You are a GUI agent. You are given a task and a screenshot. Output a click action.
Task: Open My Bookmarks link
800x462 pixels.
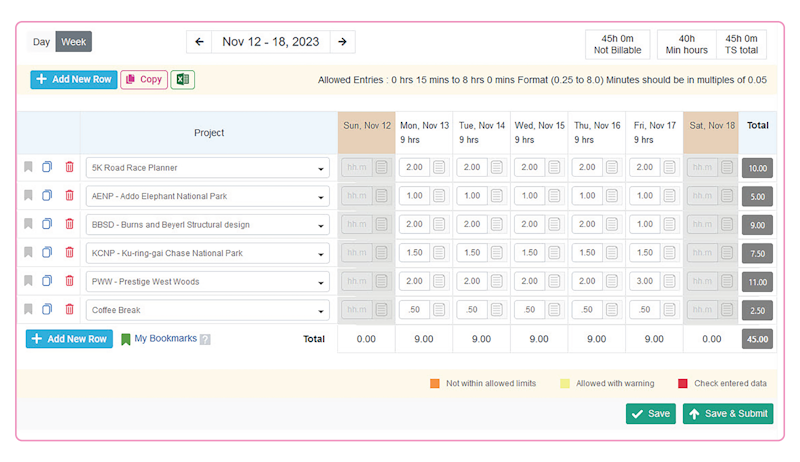click(x=165, y=339)
